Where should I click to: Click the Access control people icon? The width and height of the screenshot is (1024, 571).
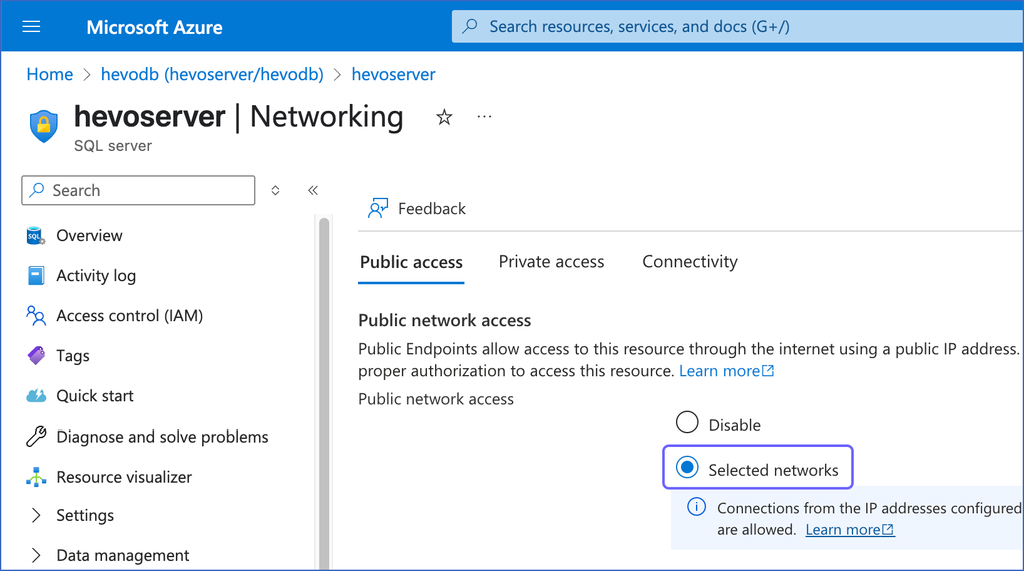click(36, 316)
